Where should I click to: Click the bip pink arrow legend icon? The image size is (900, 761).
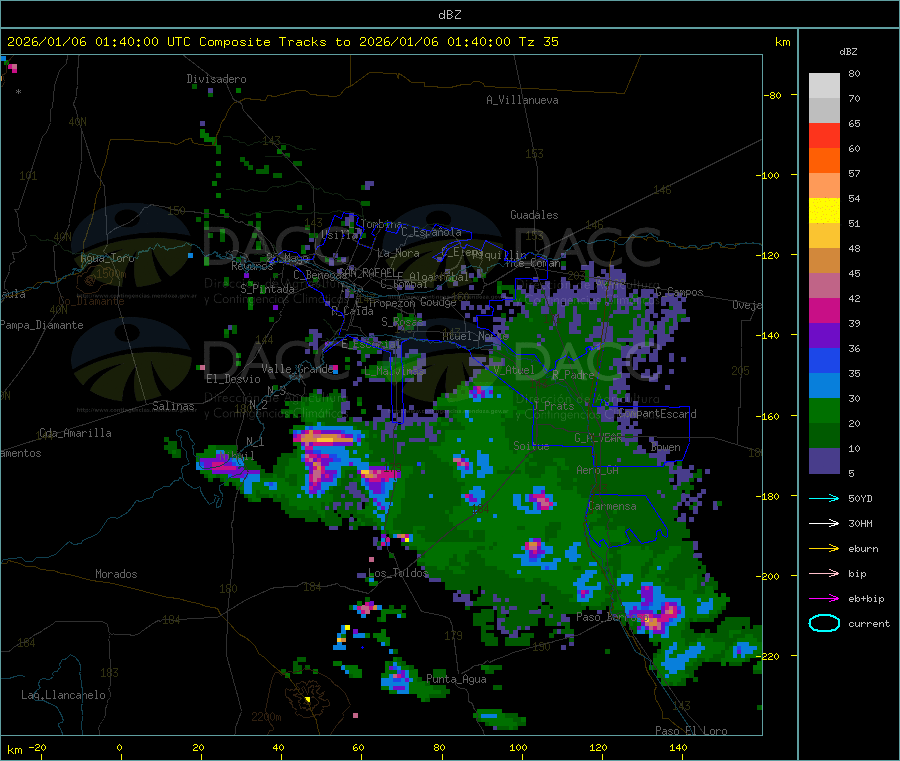click(x=824, y=573)
